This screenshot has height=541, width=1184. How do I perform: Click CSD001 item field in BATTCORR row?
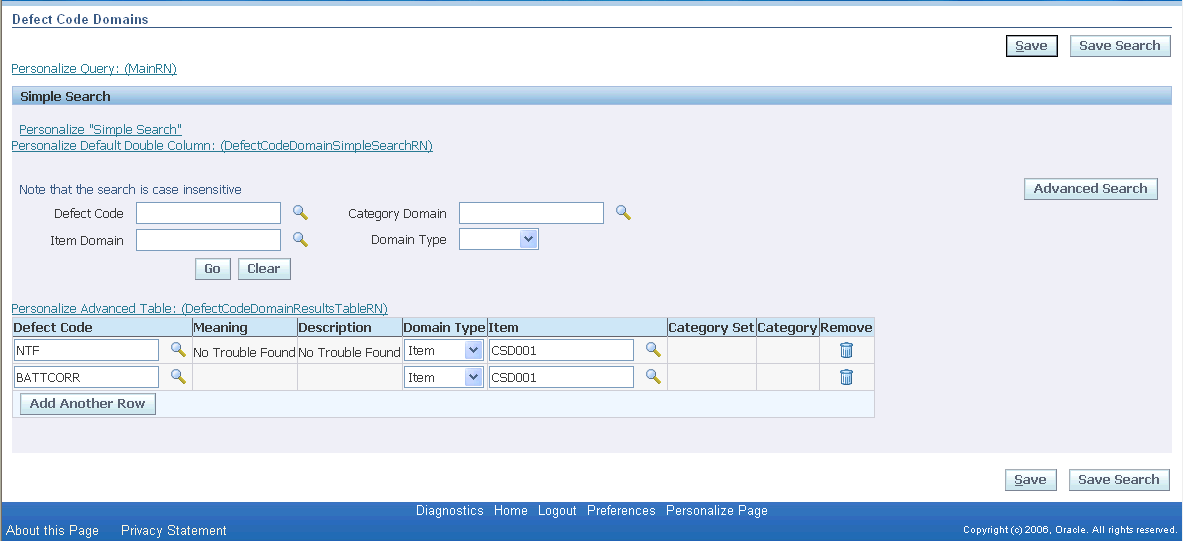pos(561,377)
